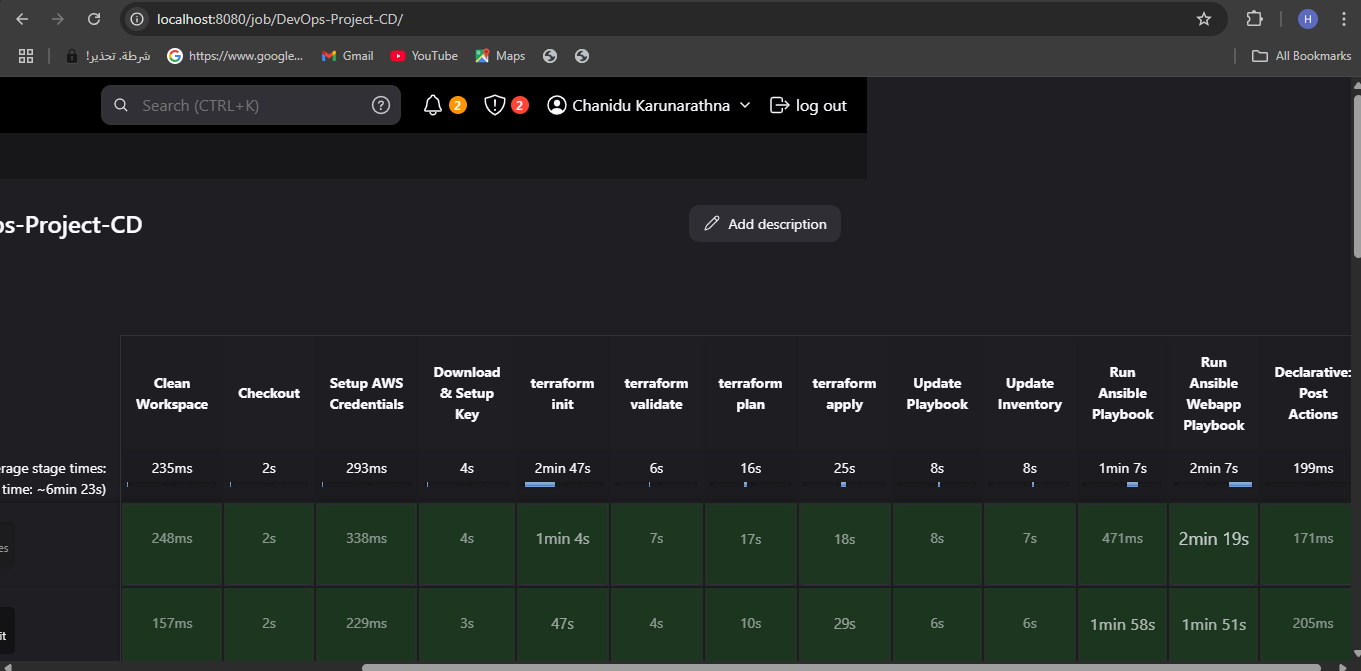Go back in browser history
The height and width of the screenshot is (671, 1361).
coord(22,19)
